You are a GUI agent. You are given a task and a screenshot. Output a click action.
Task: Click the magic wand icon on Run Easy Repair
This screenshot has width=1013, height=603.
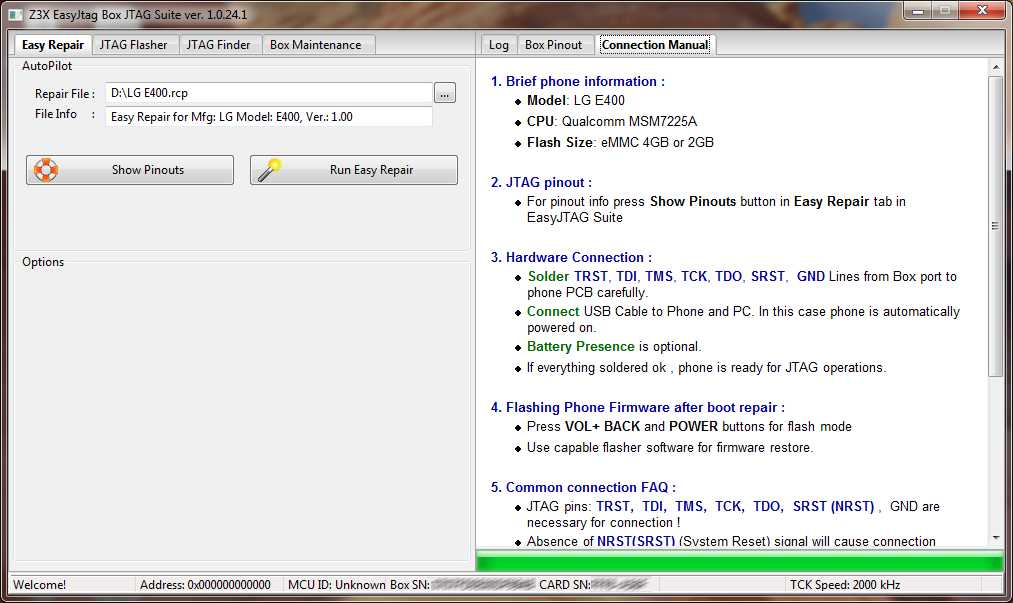269,170
